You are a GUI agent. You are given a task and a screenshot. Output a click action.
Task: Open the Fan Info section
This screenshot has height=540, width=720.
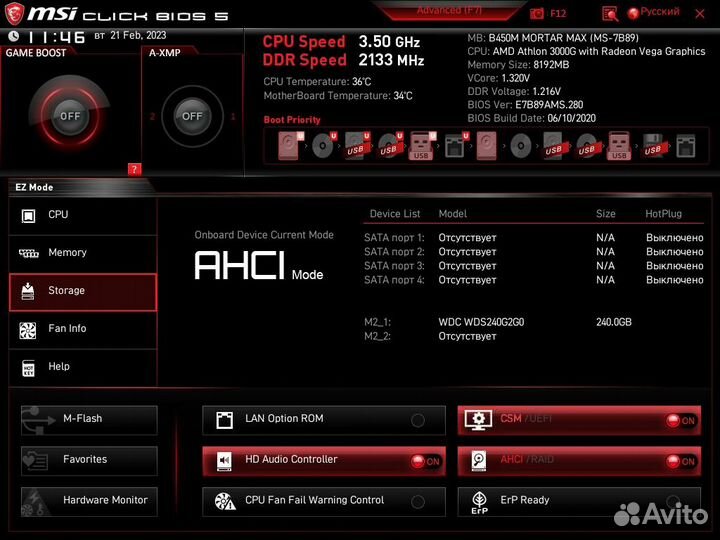coord(83,329)
